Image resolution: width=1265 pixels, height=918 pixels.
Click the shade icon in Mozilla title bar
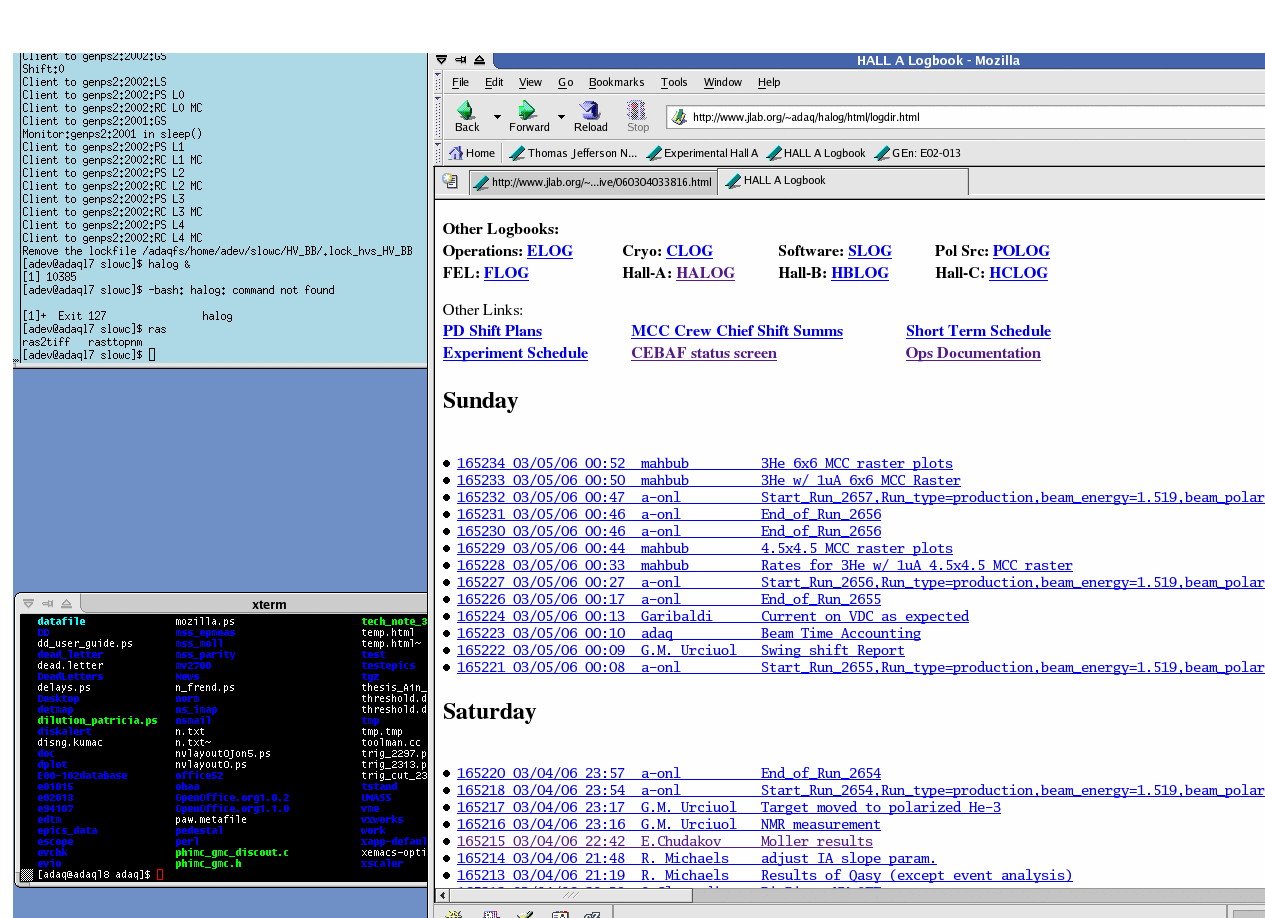479,60
